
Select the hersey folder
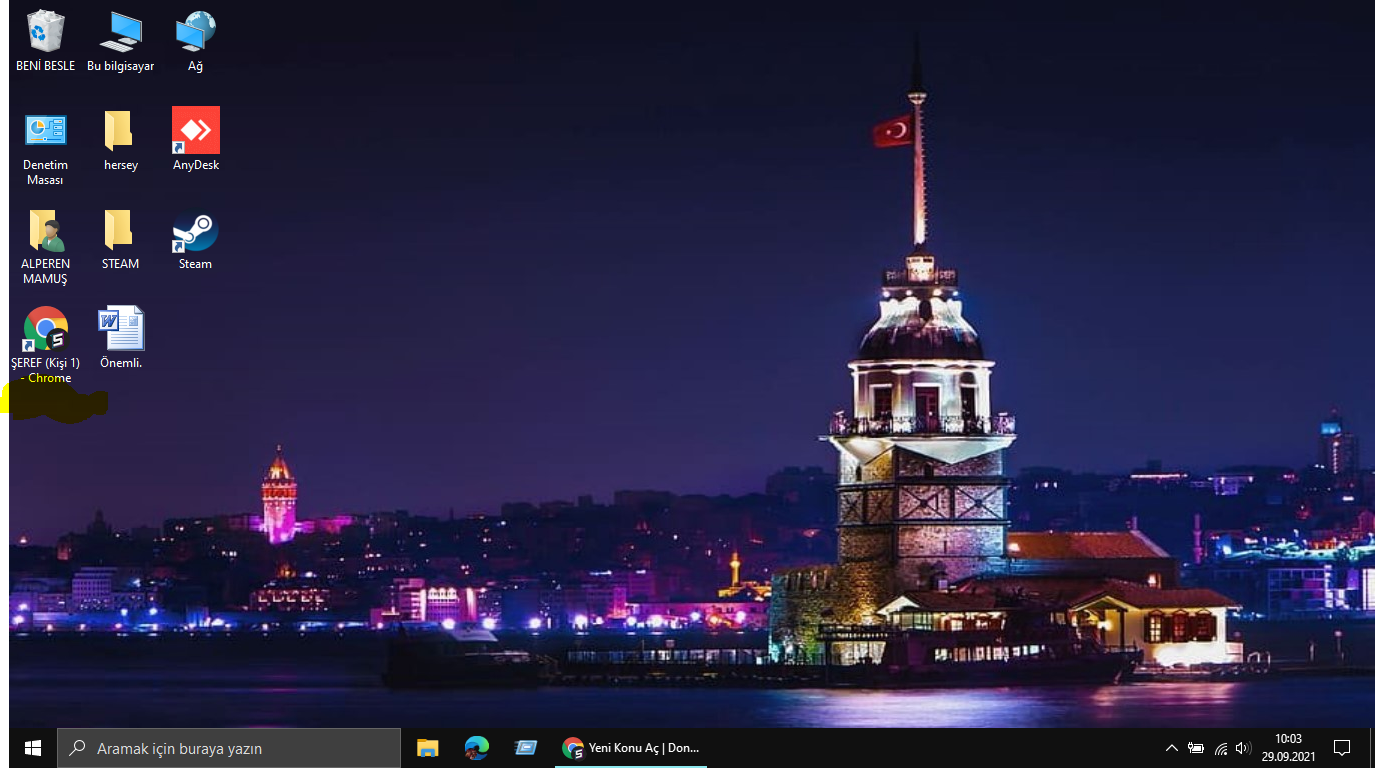coord(120,140)
